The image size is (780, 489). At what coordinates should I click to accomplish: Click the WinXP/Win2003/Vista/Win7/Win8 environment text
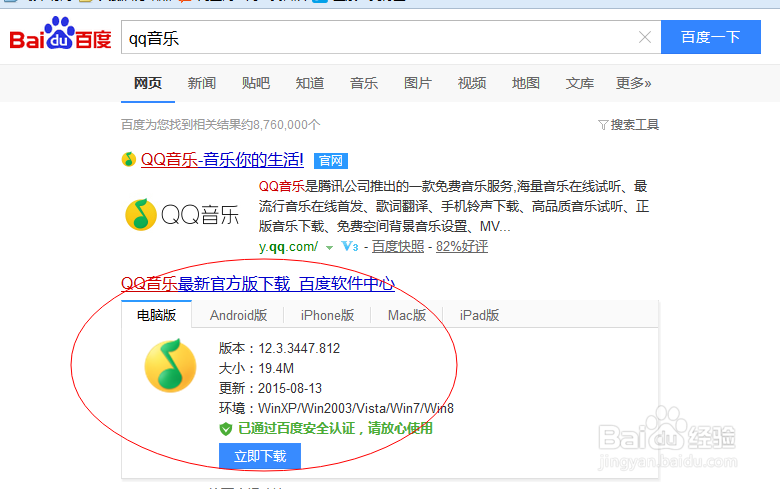click(356, 408)
